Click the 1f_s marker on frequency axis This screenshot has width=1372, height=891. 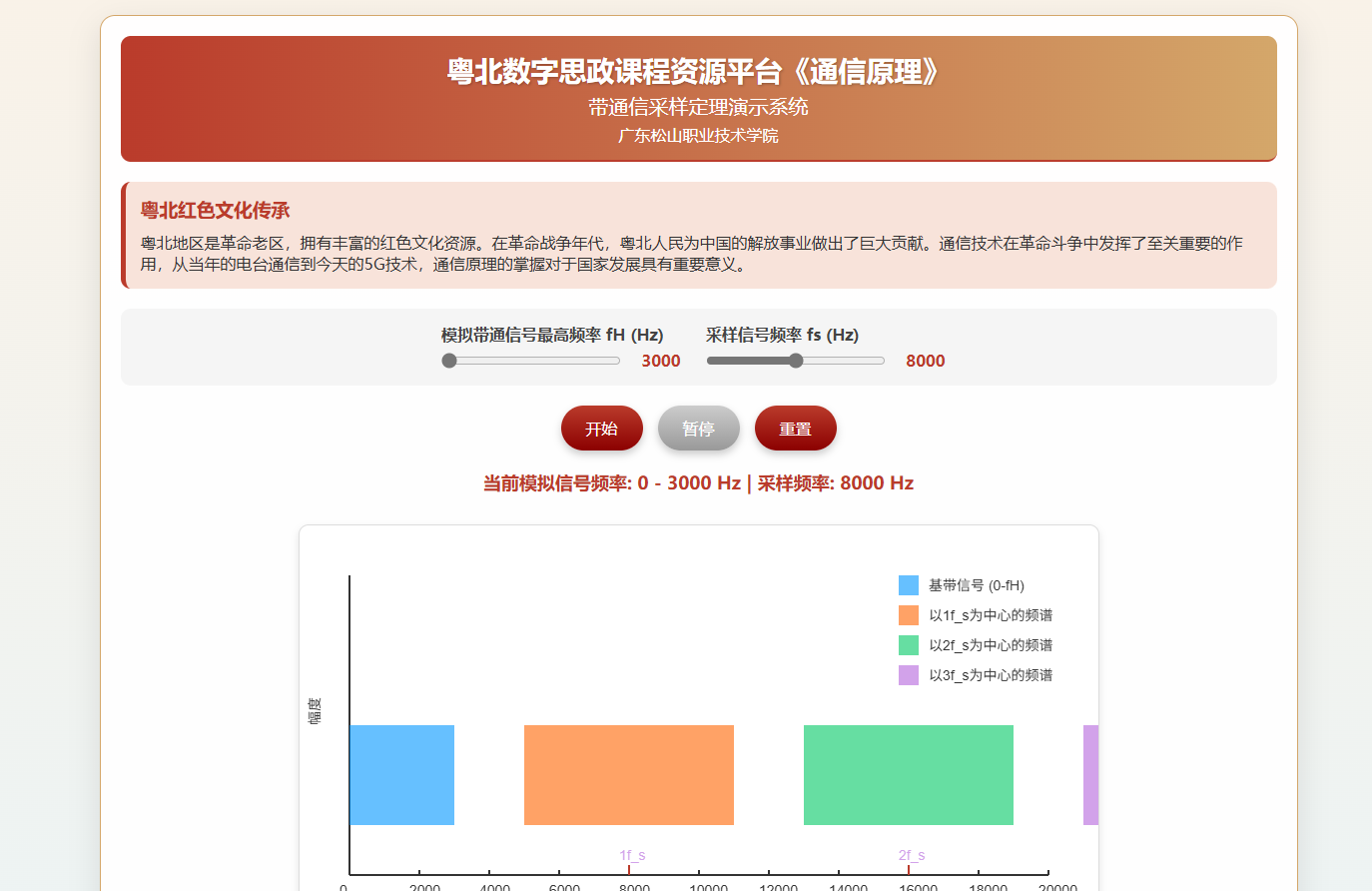(x=631, y=856)
